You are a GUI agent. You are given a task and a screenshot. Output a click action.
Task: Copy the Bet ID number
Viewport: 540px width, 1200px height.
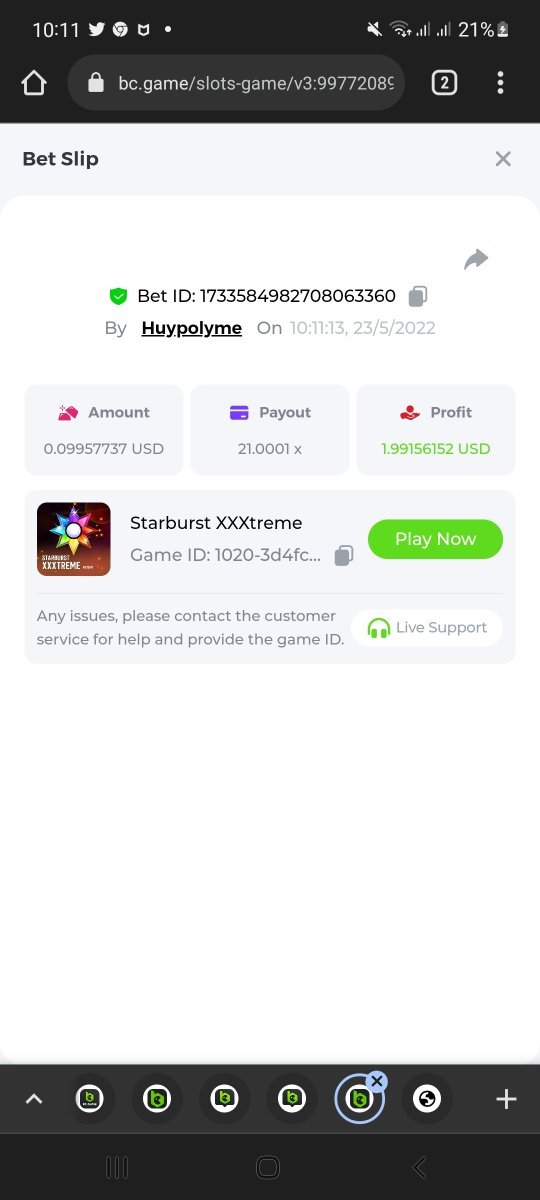point(418,296)
